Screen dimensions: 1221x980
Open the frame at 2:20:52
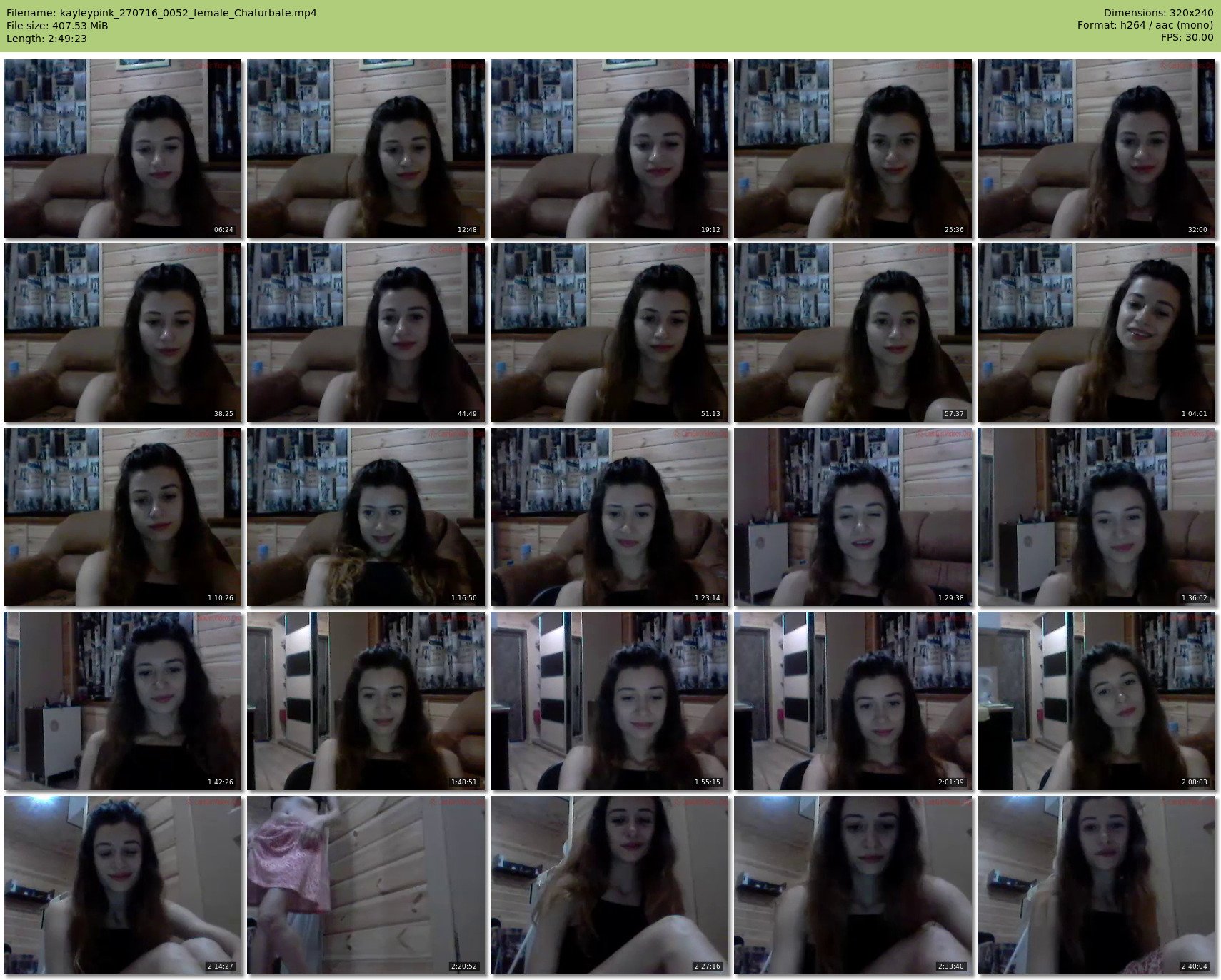[x=366, y=885]
